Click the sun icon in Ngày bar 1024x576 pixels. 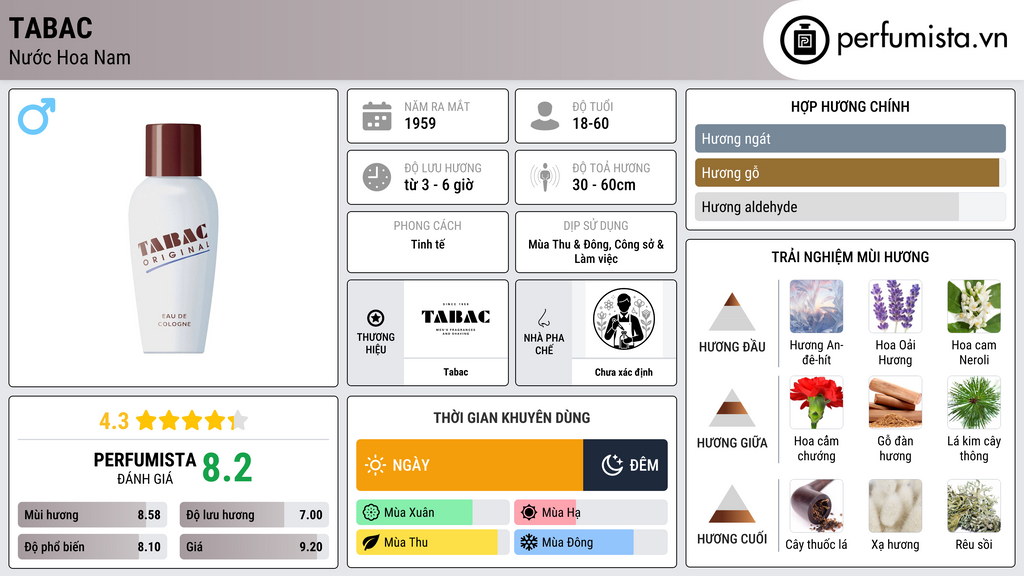[376, 465]
